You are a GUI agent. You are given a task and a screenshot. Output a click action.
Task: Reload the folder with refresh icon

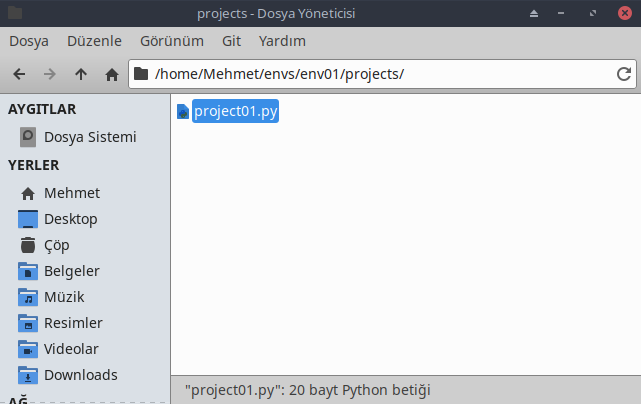(x=623, y=74)
